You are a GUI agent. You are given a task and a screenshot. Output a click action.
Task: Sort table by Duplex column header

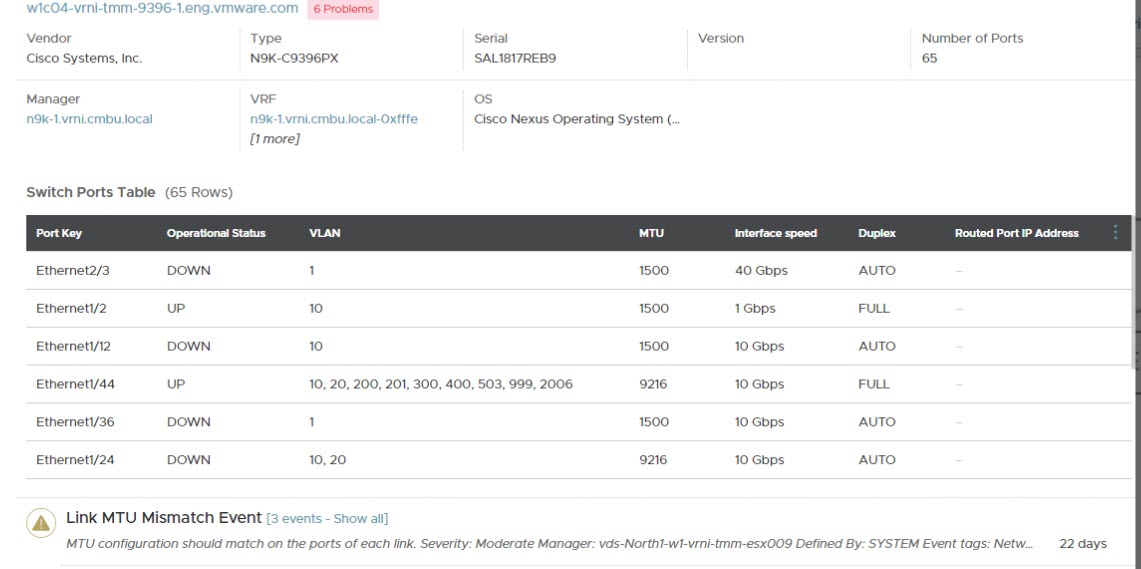(x=876, y=233)
